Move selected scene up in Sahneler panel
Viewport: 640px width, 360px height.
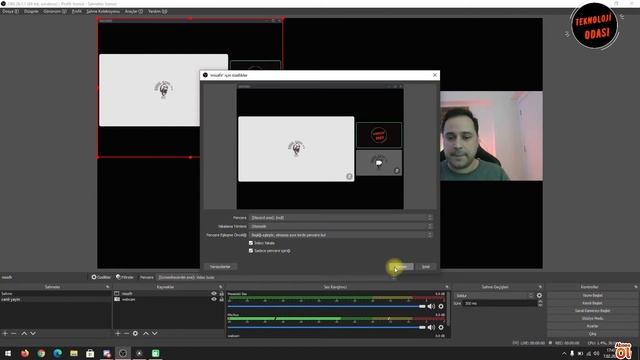click(24, 333)
